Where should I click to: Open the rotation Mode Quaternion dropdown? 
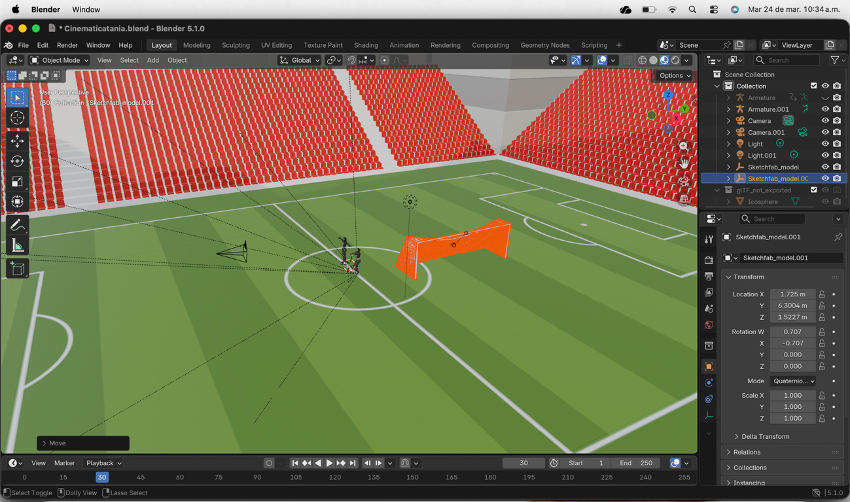793,381
